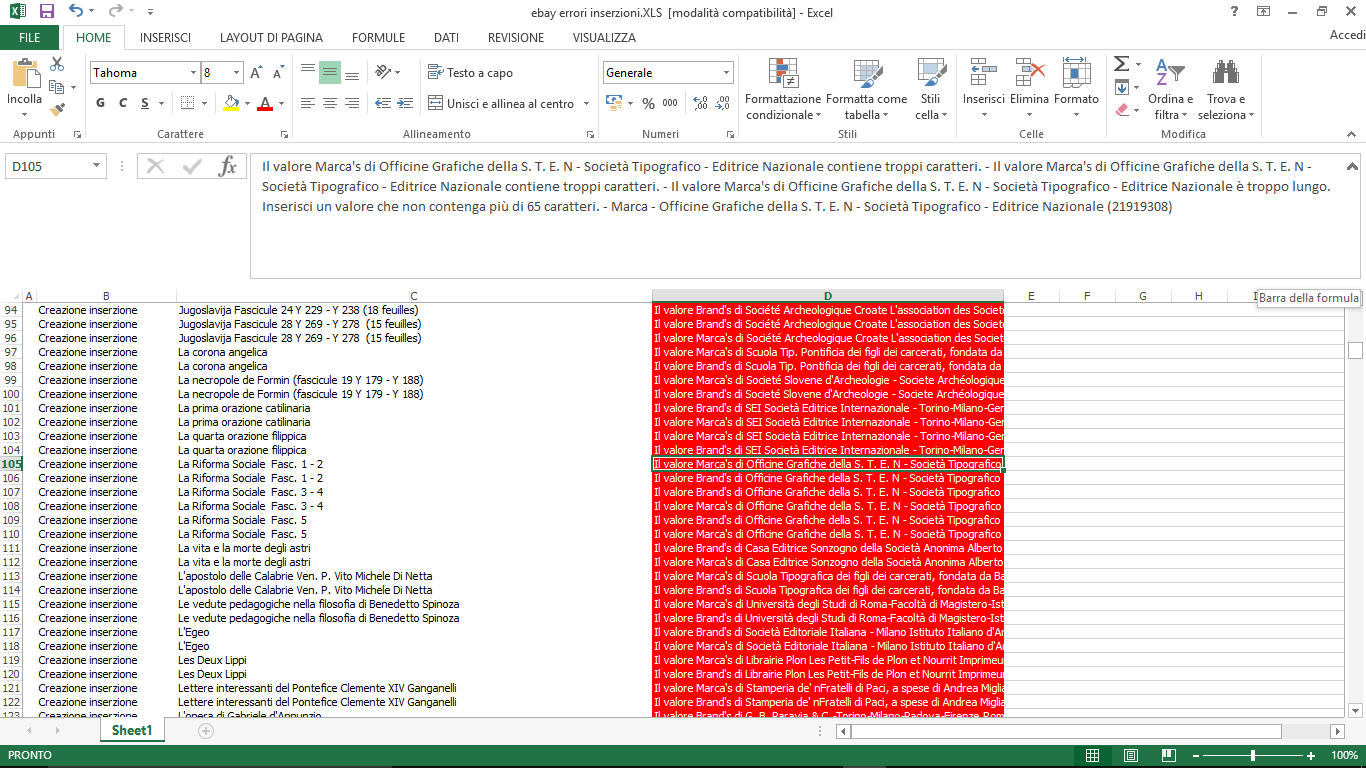Switch to Page Layout view in status bar

point(1131,755)
